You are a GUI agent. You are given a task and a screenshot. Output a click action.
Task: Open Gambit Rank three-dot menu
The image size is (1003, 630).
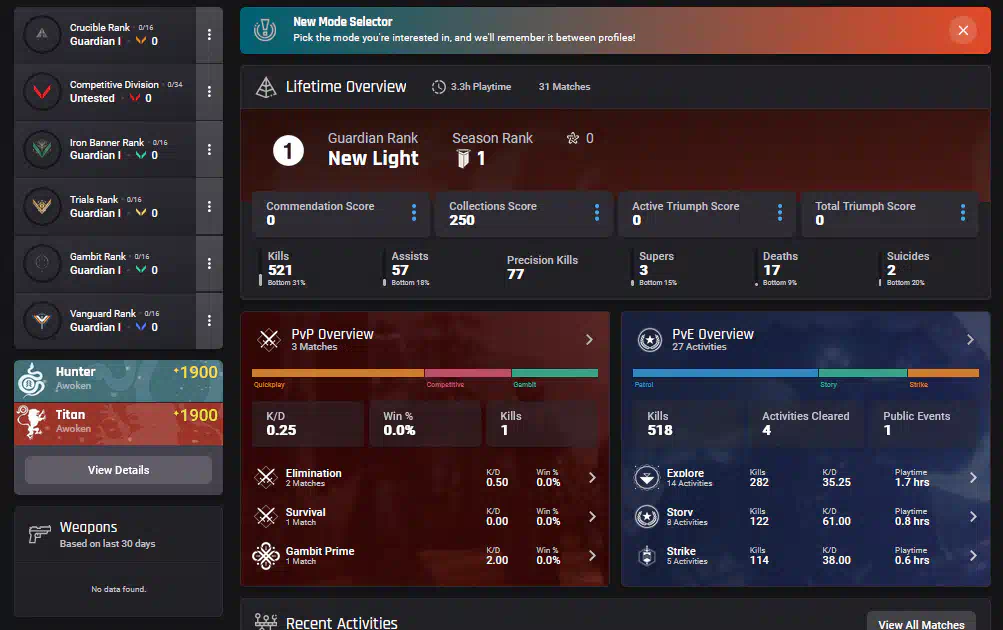tap(209, 263)
